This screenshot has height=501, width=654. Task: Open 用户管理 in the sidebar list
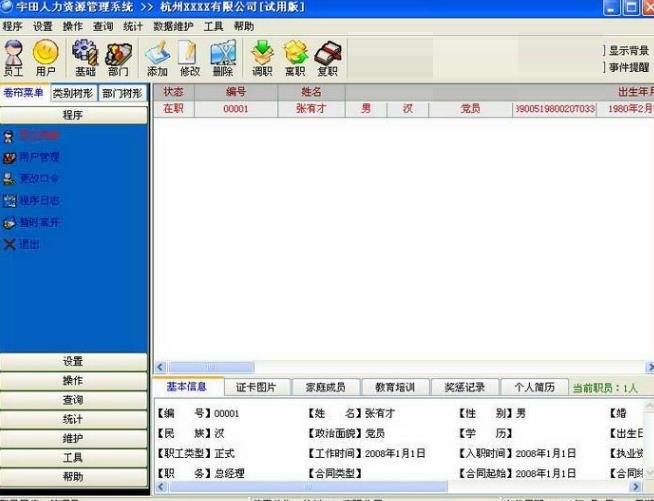coord(31,157)
